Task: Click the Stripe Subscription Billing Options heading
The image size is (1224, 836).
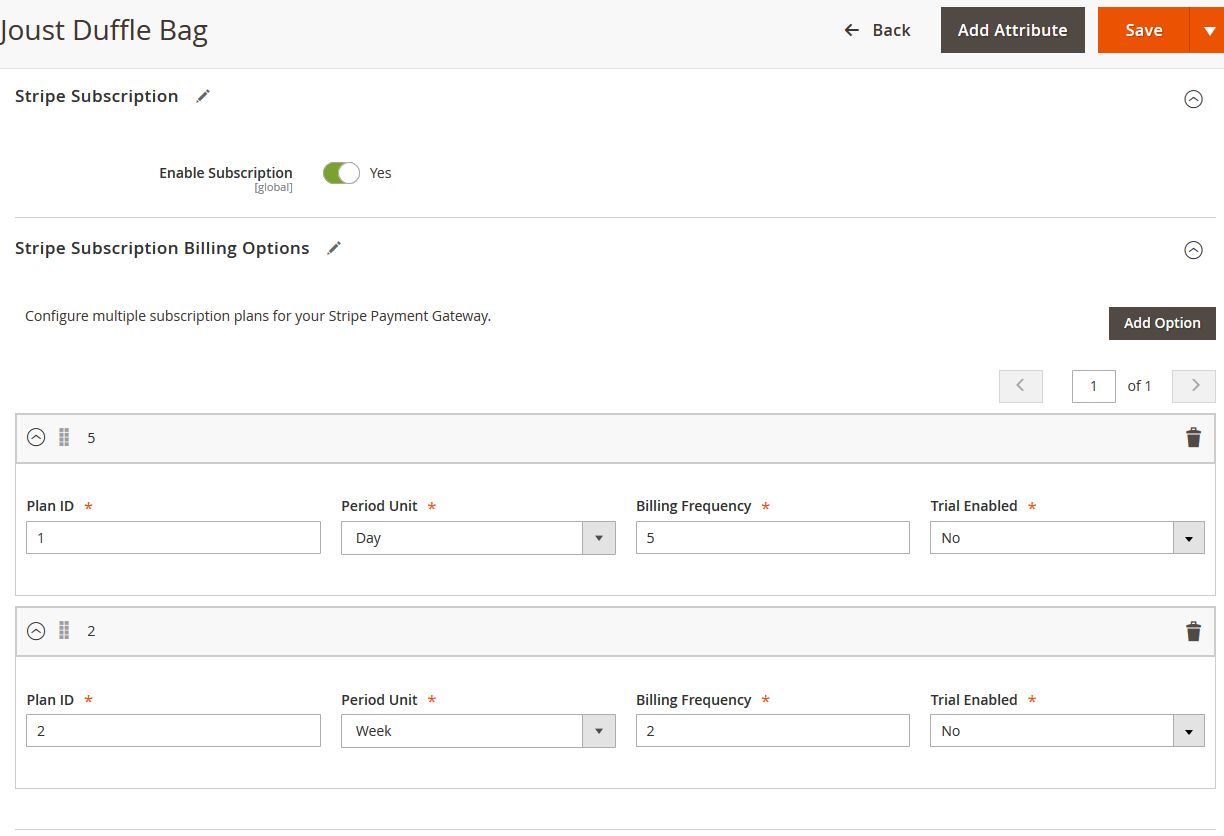Action: click(162, 248)
